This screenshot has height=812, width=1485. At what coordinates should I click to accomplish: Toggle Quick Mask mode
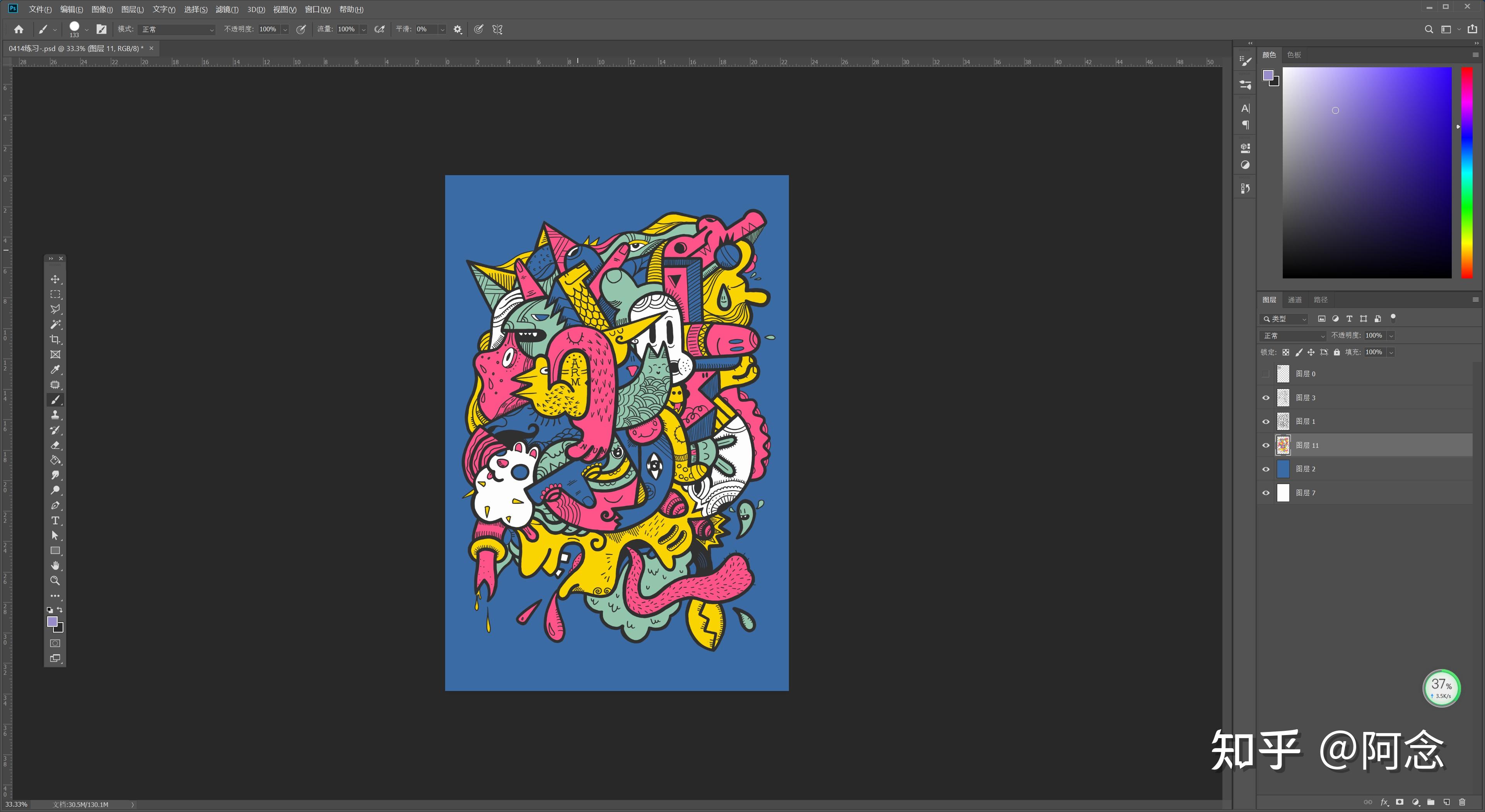pyautogui.click(x=55, y=643)
